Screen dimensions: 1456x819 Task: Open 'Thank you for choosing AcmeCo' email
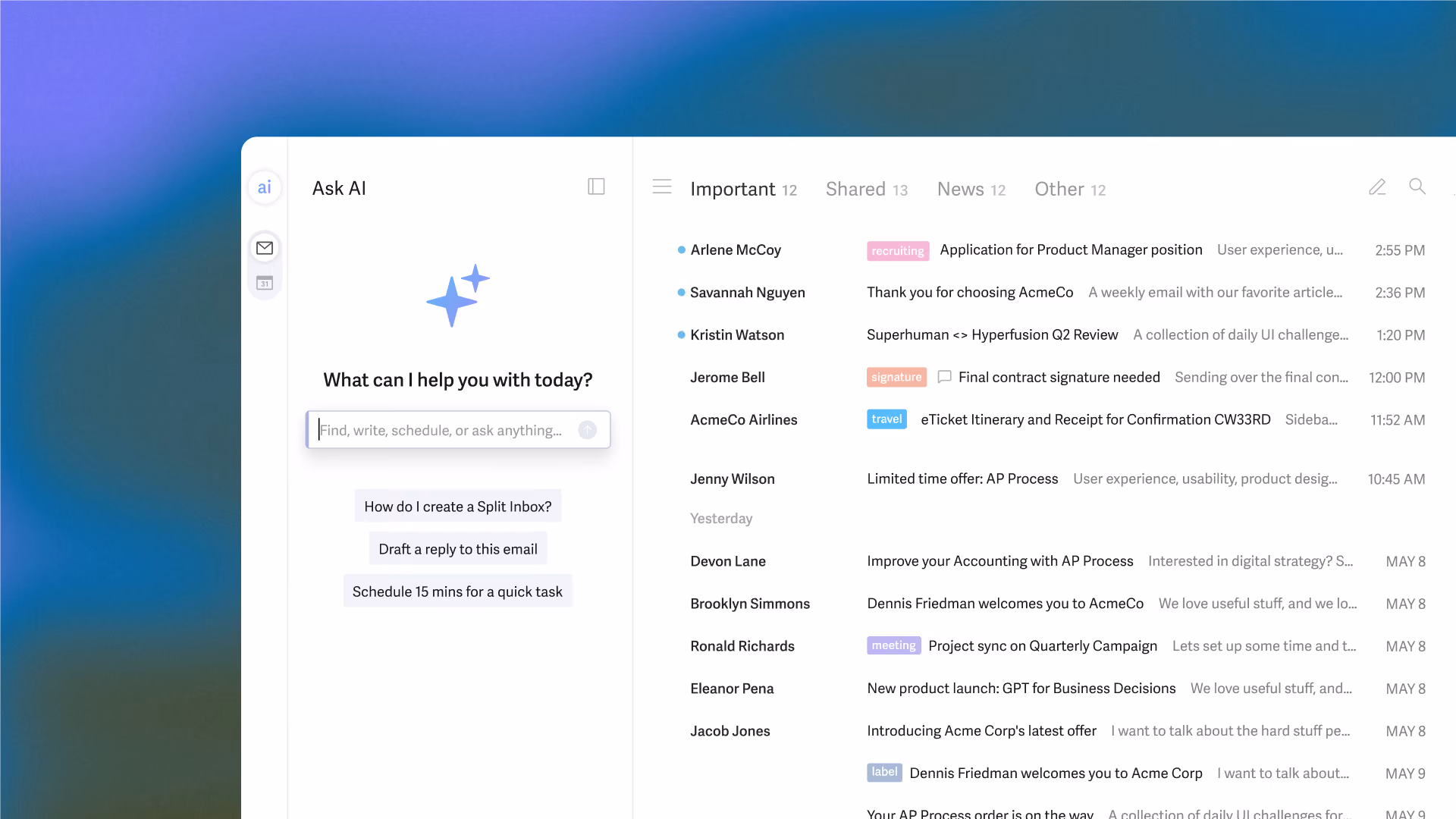click(970, 292)
